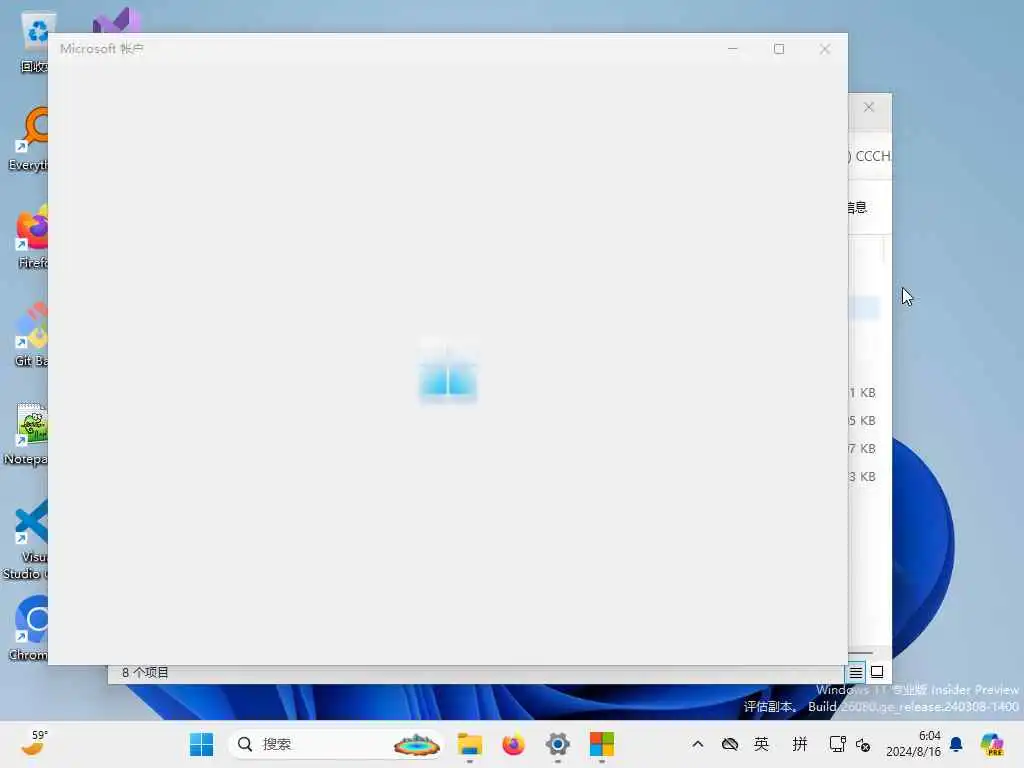Open notifications bell icon
Image resolution: width=1024 pixels, height=768 pixels.
tap(956, 744)
